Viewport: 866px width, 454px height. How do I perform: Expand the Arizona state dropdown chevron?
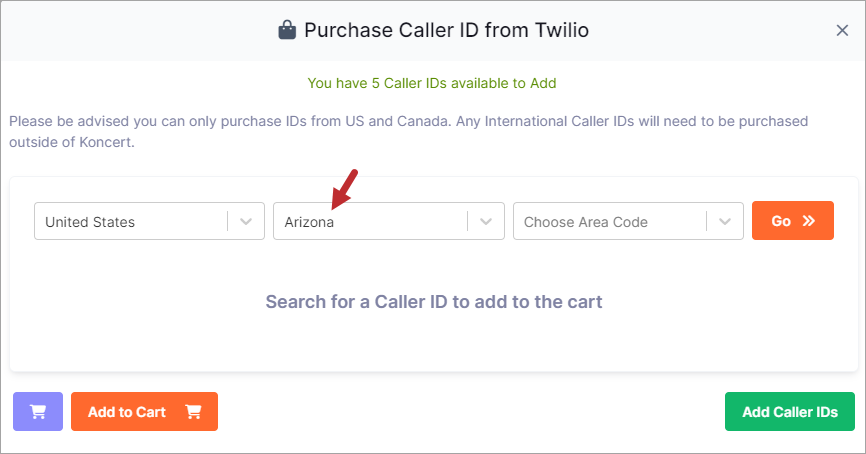[x=485, y=221]
